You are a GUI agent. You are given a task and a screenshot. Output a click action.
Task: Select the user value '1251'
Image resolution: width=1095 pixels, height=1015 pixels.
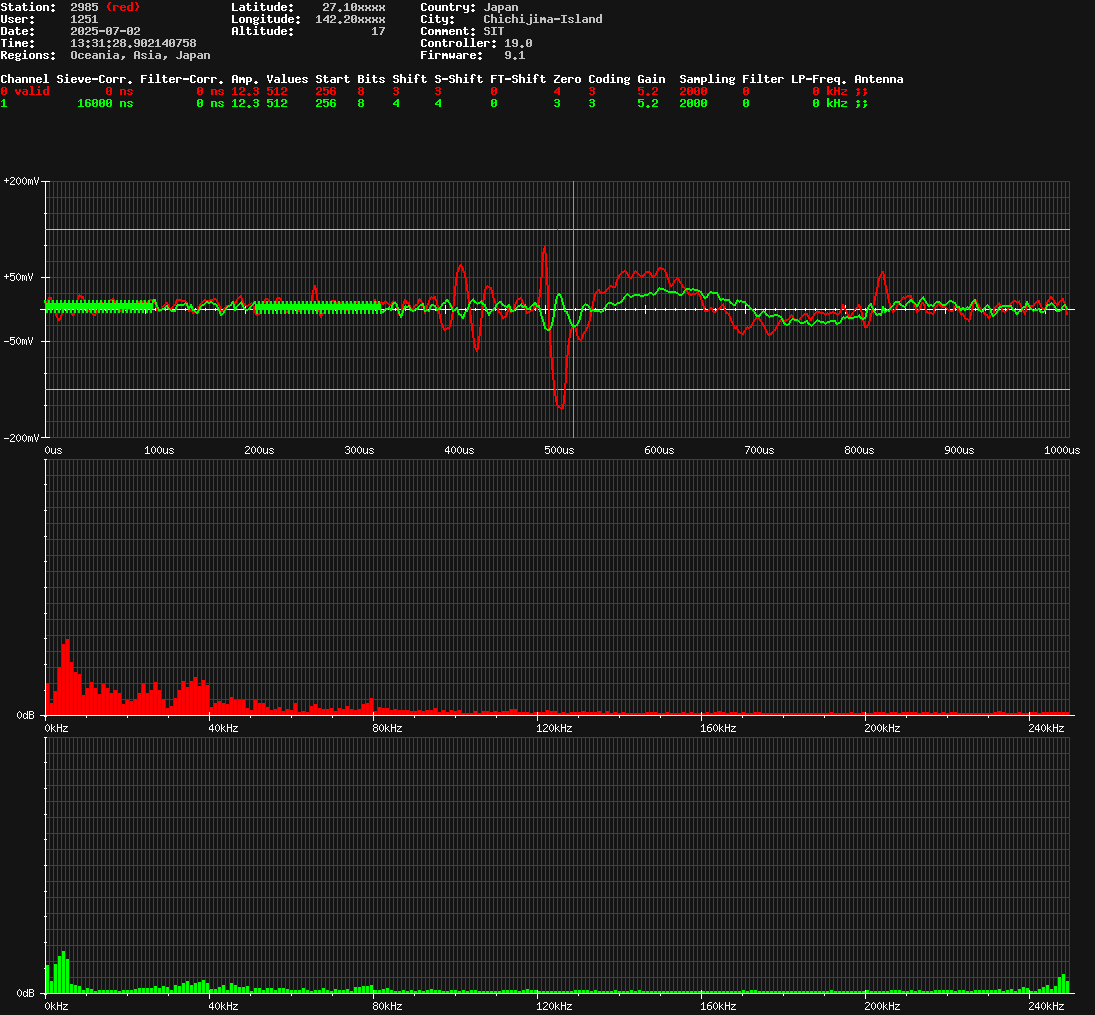pos(84,19)
